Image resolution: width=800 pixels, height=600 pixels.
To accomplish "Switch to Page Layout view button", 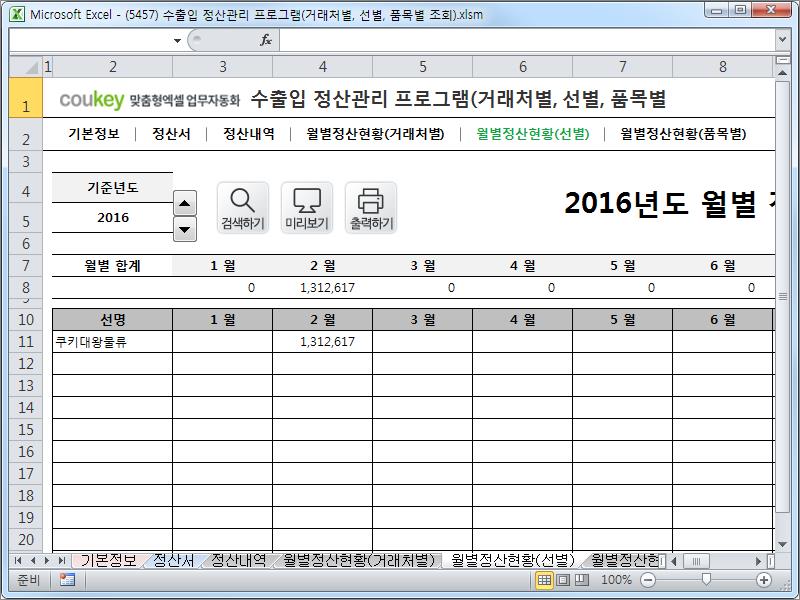I will pos(563,580).
